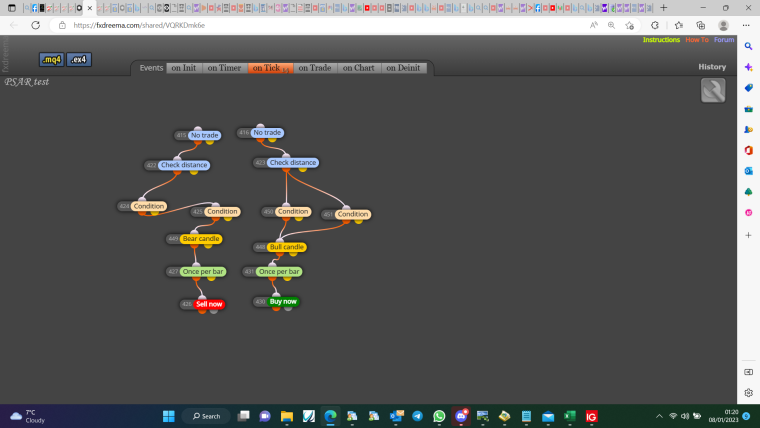The height and width of the screenshot is (428, 760).
Task: Click the address bar URL
Action: (x=139, y=25)
